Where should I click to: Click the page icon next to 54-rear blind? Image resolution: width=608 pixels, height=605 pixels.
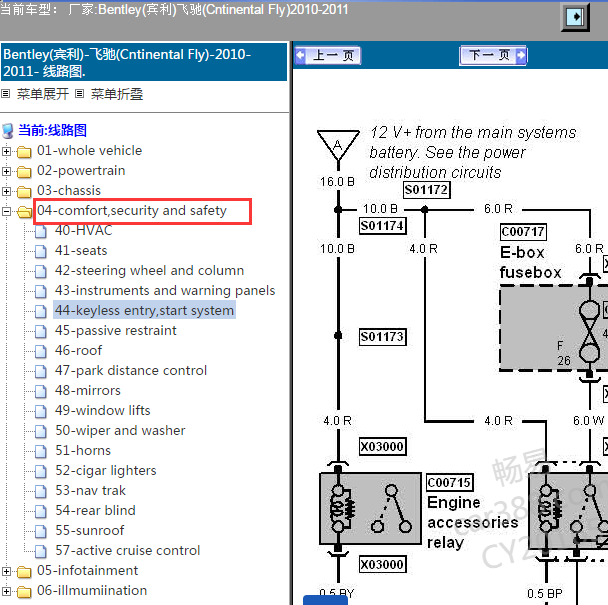[41, 511]
